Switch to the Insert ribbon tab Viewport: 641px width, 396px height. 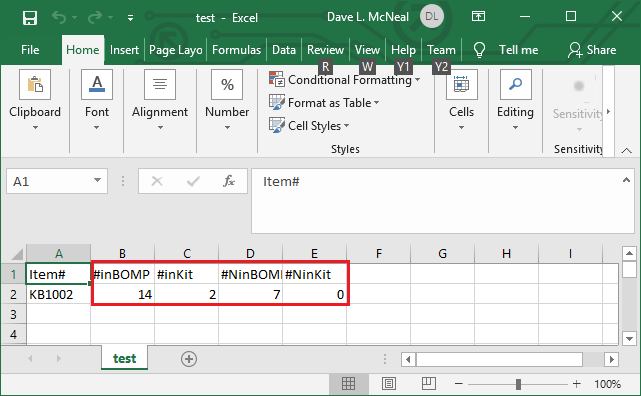[x=124, y=50]
